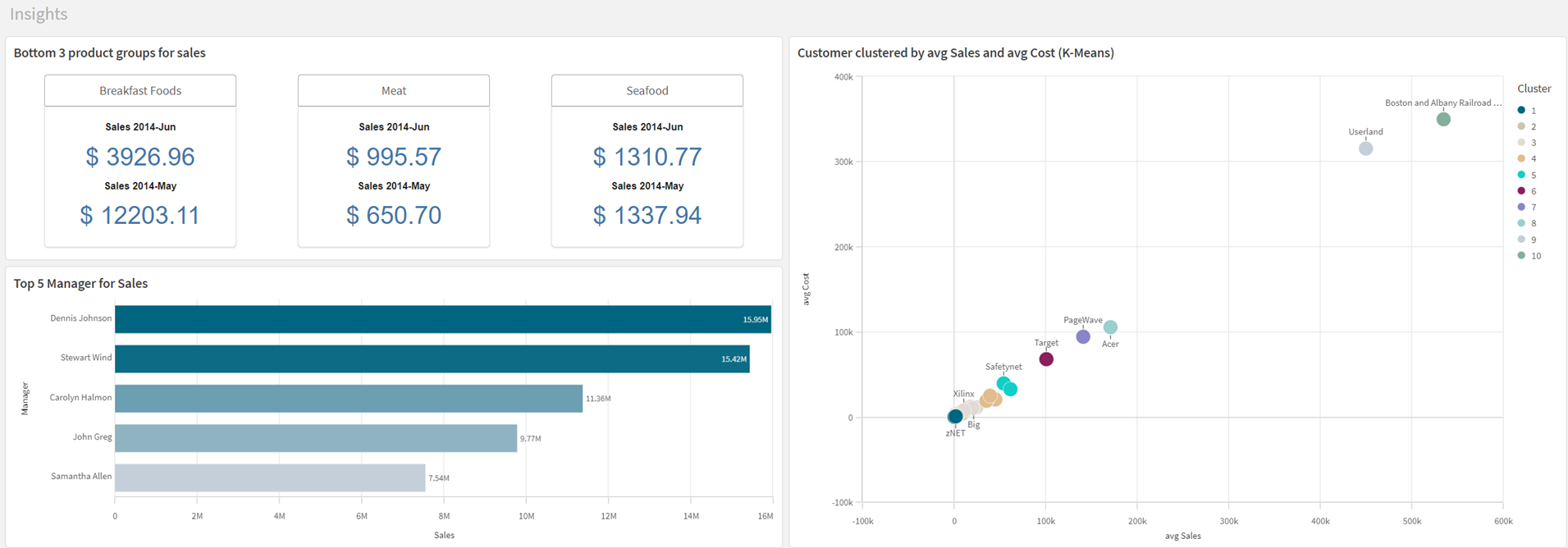Select the PageWave data point
1568x548 pixels.
click(1083, 336)
